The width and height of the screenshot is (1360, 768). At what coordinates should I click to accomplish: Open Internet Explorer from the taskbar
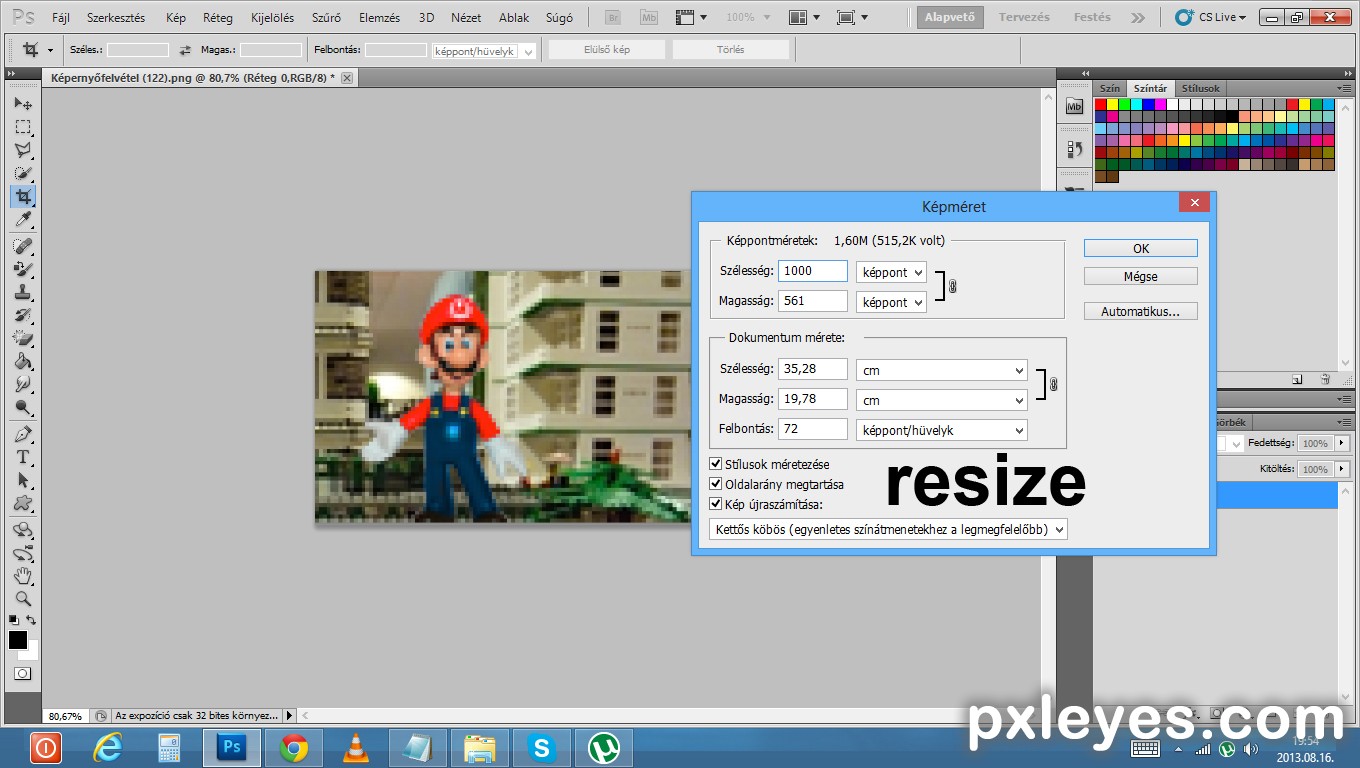click(107, 748)
